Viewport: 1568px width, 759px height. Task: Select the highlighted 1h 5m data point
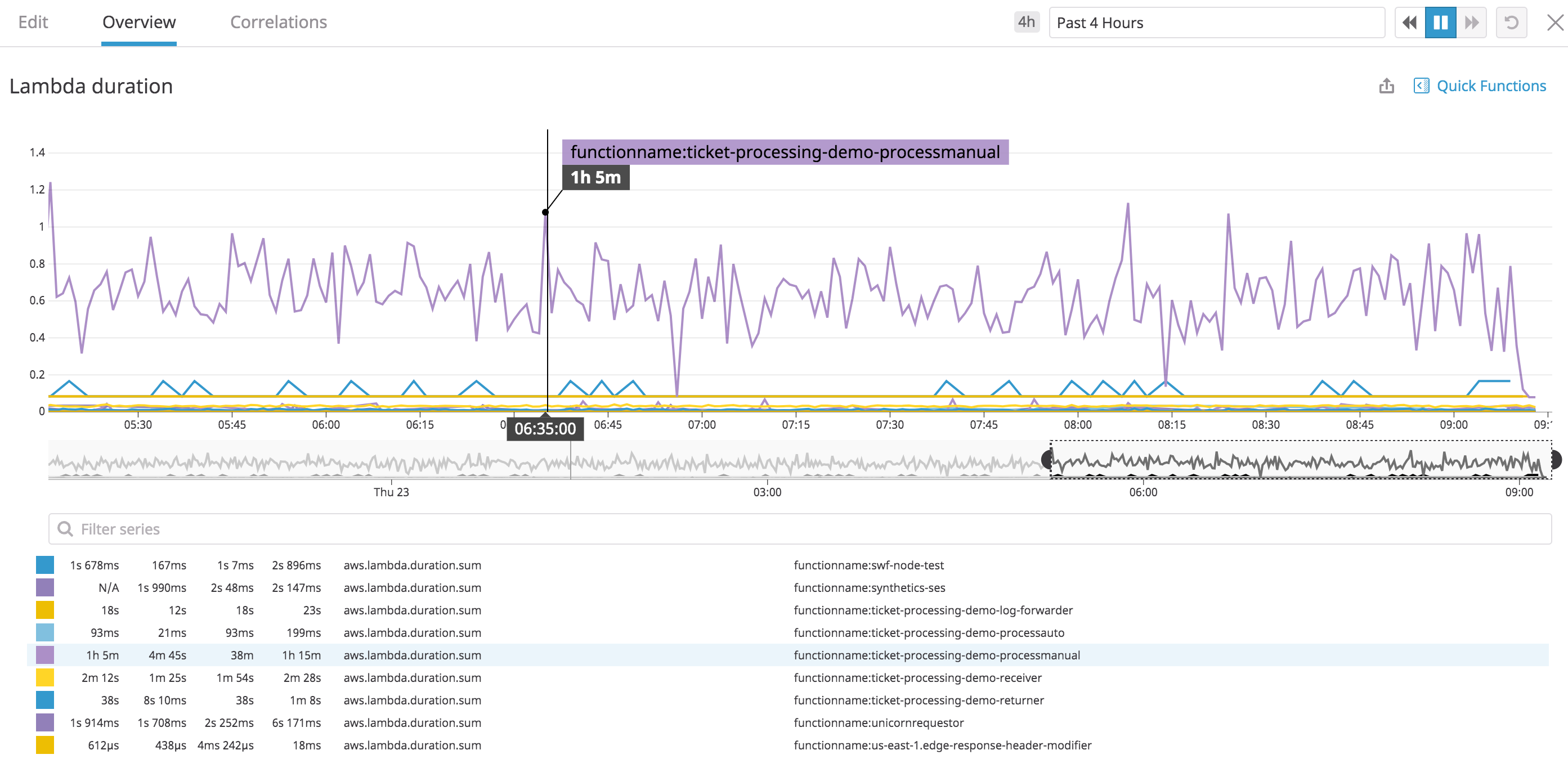[545, 212]
